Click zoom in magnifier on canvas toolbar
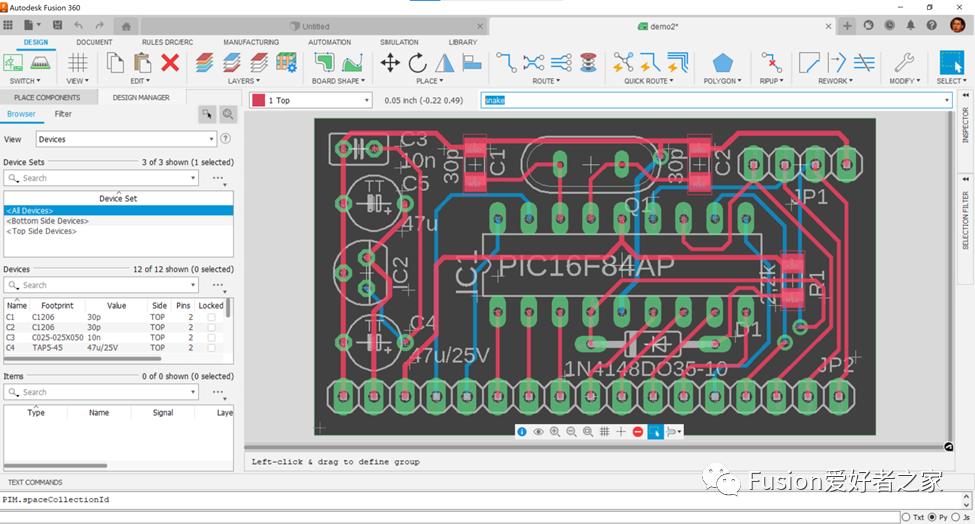This screenshot has height=524, width=975. click(x=555, y=432)
